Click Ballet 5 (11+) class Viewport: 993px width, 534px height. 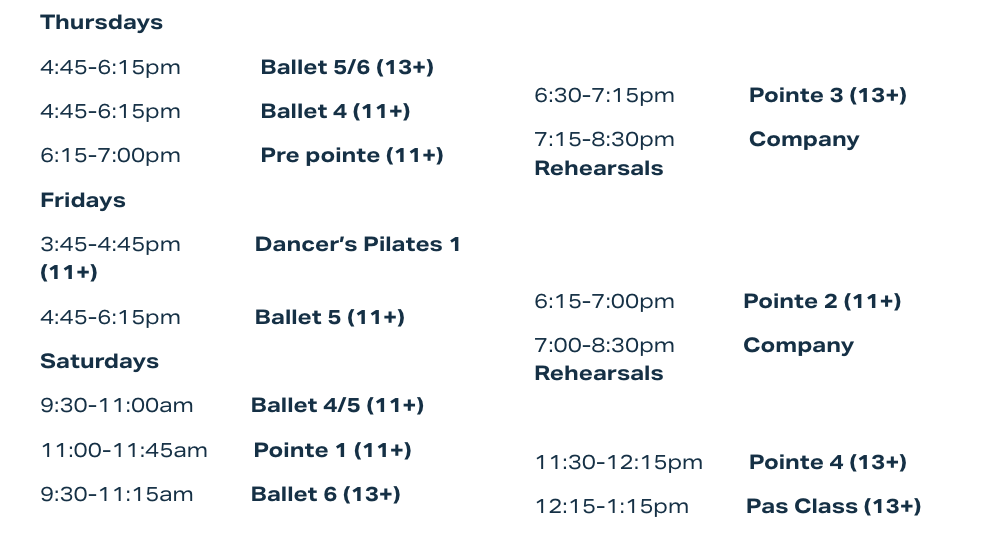[329, 317]
